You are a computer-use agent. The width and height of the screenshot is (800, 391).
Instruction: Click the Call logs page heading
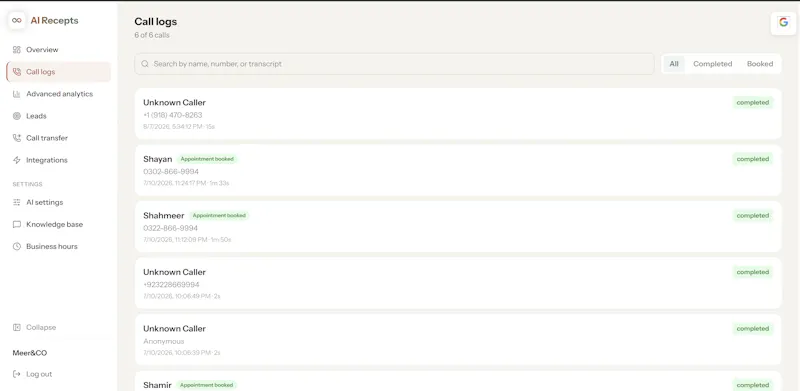[156, 21]
